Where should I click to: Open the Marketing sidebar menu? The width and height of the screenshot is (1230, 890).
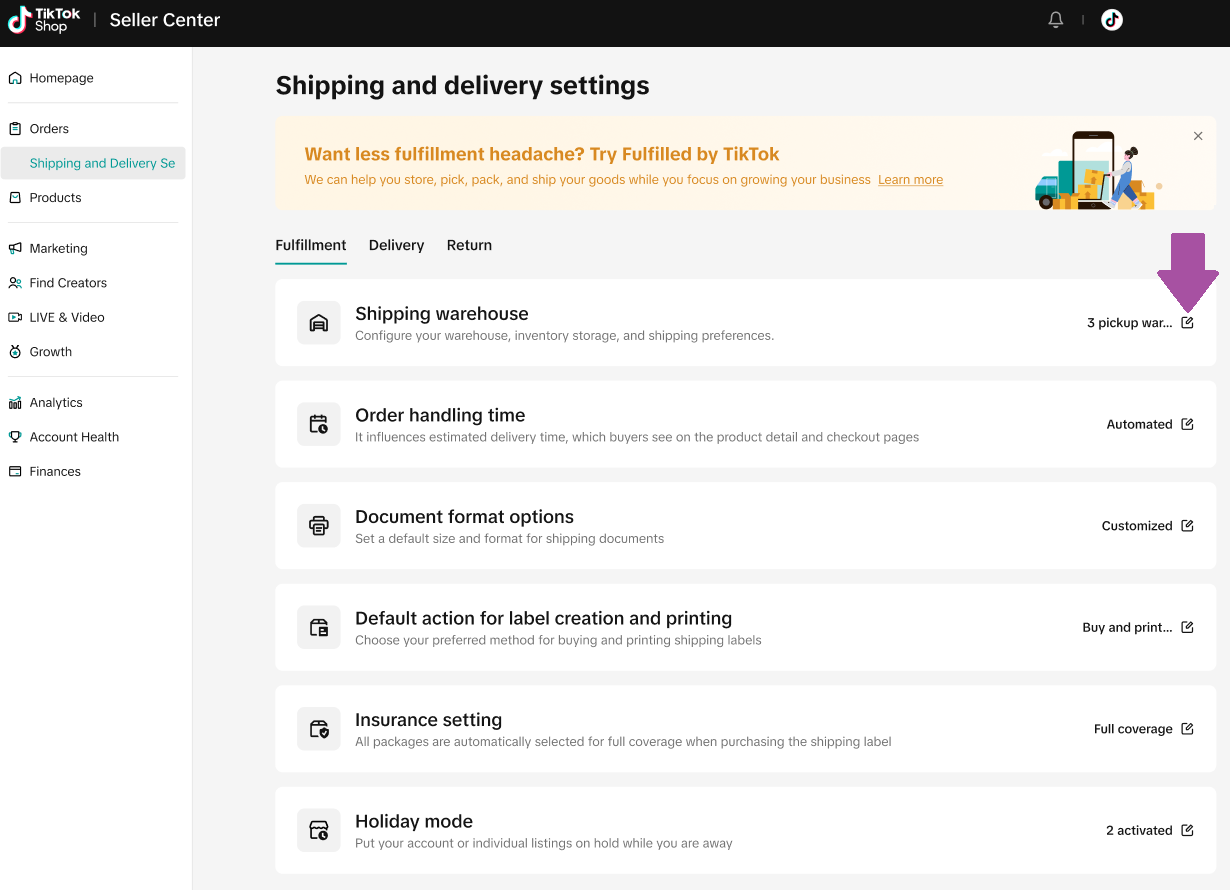pos(58,248)
